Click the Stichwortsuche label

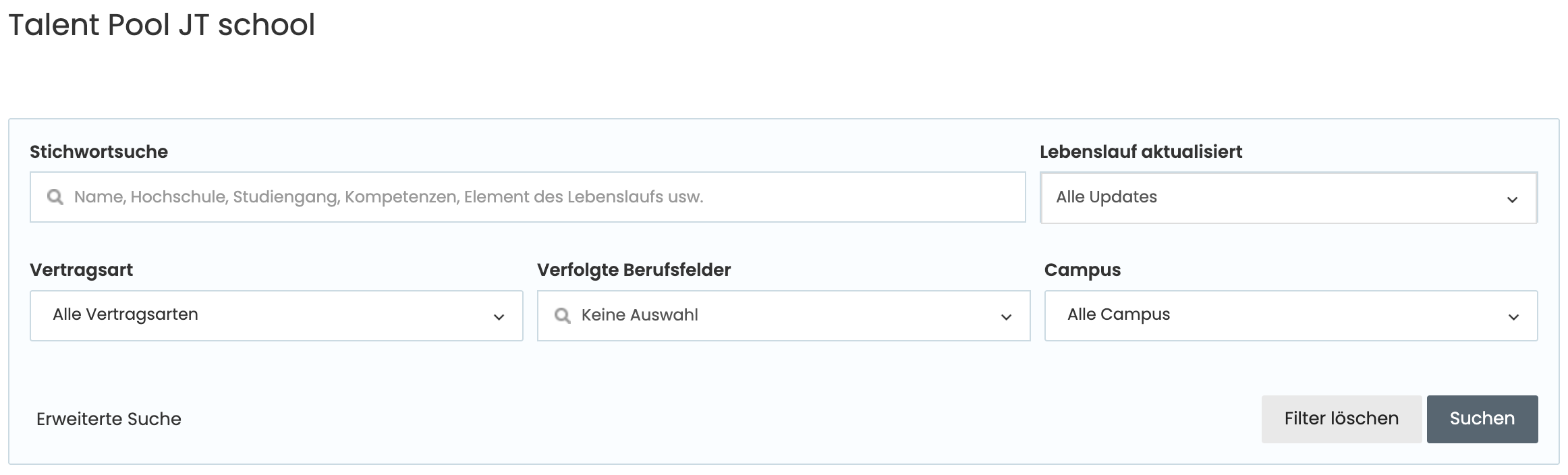click(x=99, y=152)
